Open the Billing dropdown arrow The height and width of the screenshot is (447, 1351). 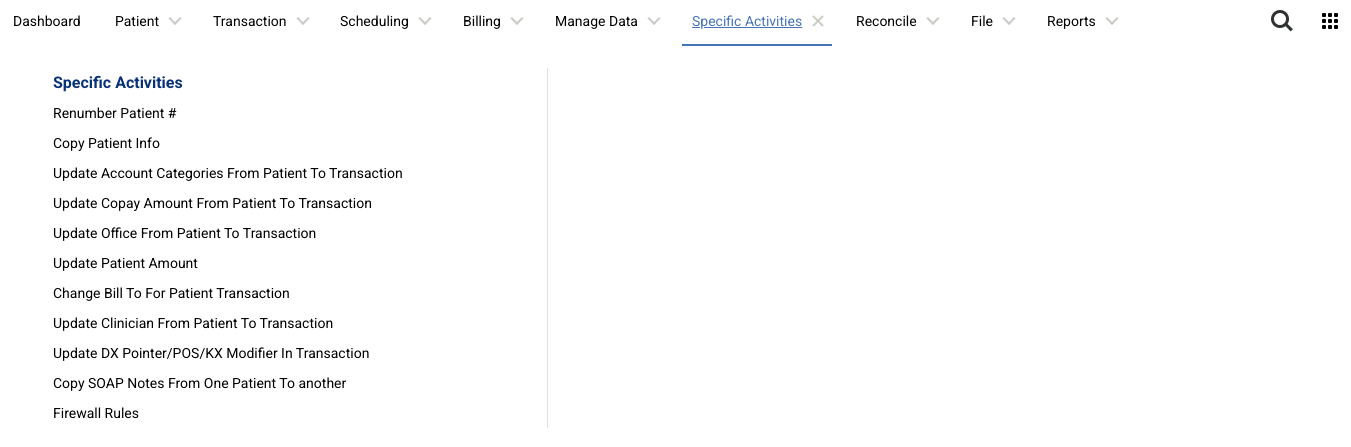pyautogui.click(x=517, y=21)
